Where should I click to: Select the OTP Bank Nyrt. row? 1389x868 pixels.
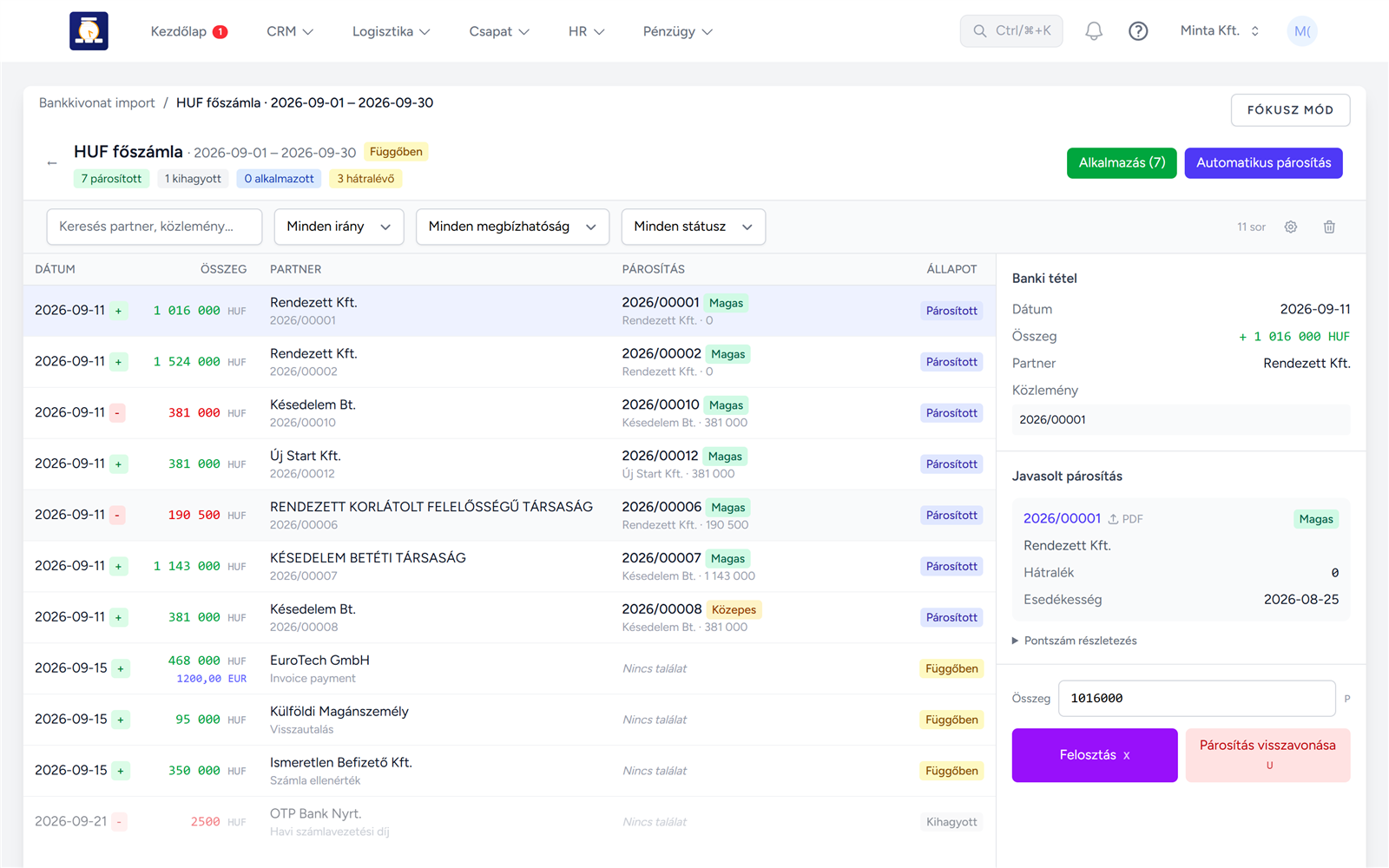coord(510,822)
